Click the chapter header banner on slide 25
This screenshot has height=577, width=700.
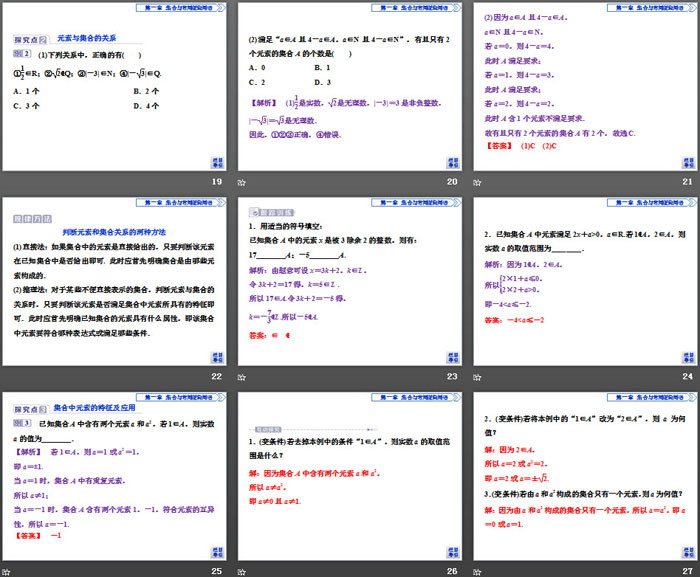click(x=181, y=397)
